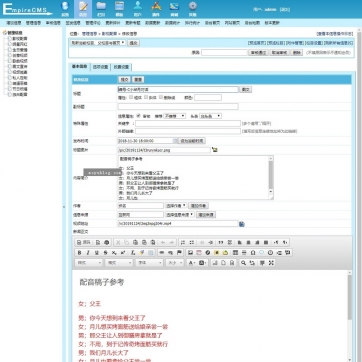Apply Superscript formatting in the editor
362x362 pixels.
click(123, 253)
